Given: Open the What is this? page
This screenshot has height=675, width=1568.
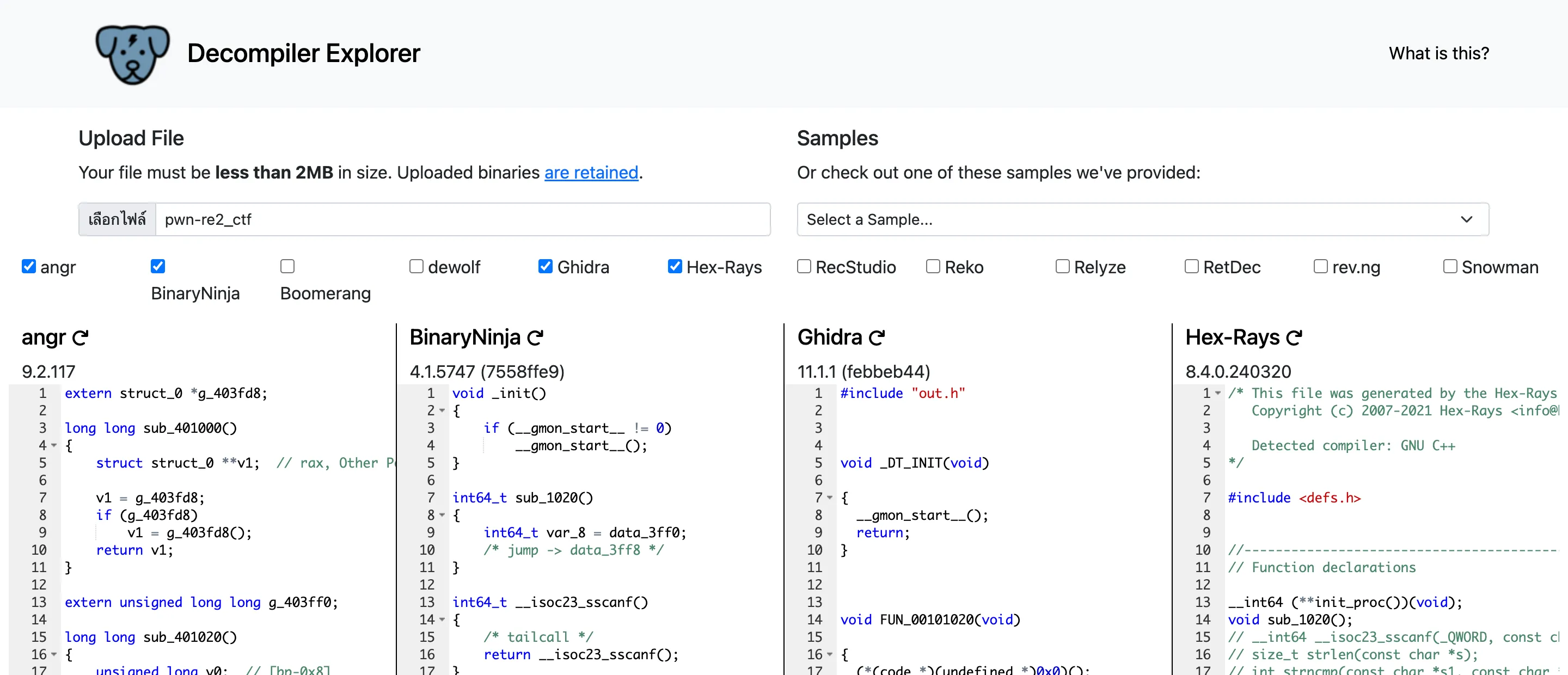Looking at the screenshot, I should coord(1438,53).
